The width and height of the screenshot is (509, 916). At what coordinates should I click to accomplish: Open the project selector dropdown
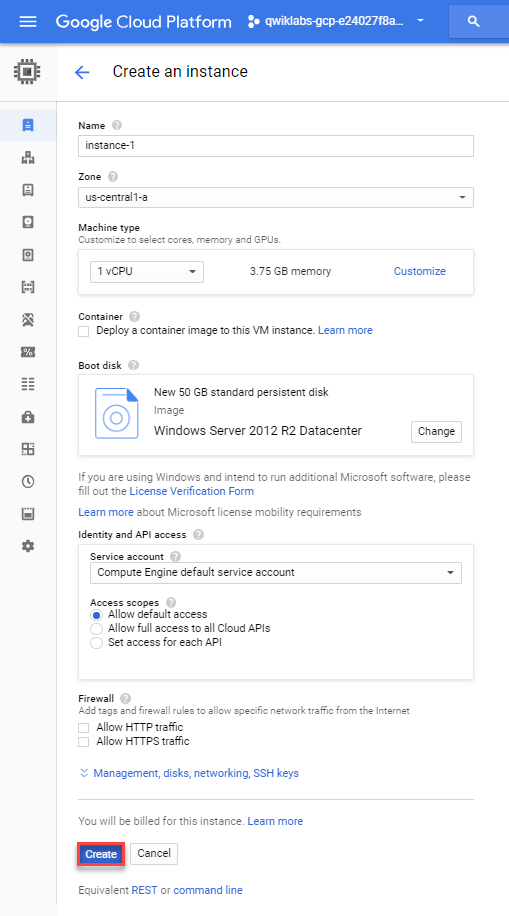click(337, 22)
